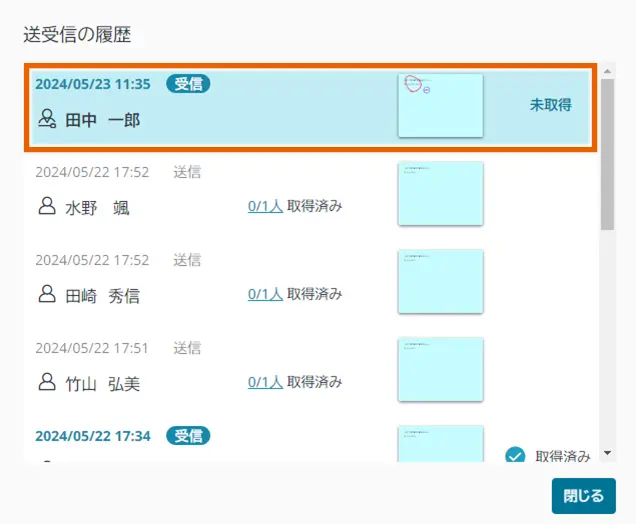Open the thumbnail in 田崎 秀信's entry

[x=440, y=281]
